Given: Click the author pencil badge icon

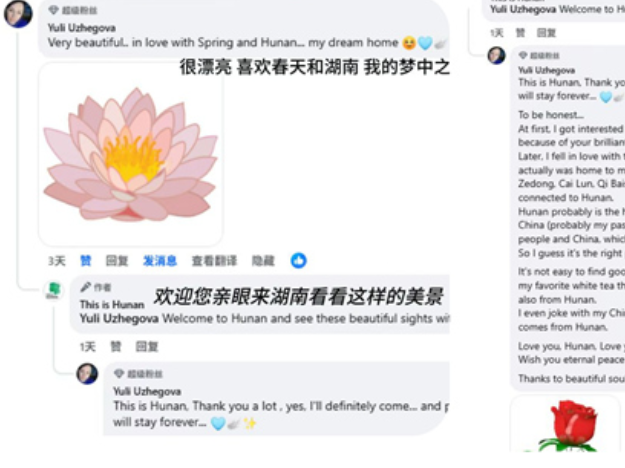Looking at the screenshot, I should pos(85,287).
